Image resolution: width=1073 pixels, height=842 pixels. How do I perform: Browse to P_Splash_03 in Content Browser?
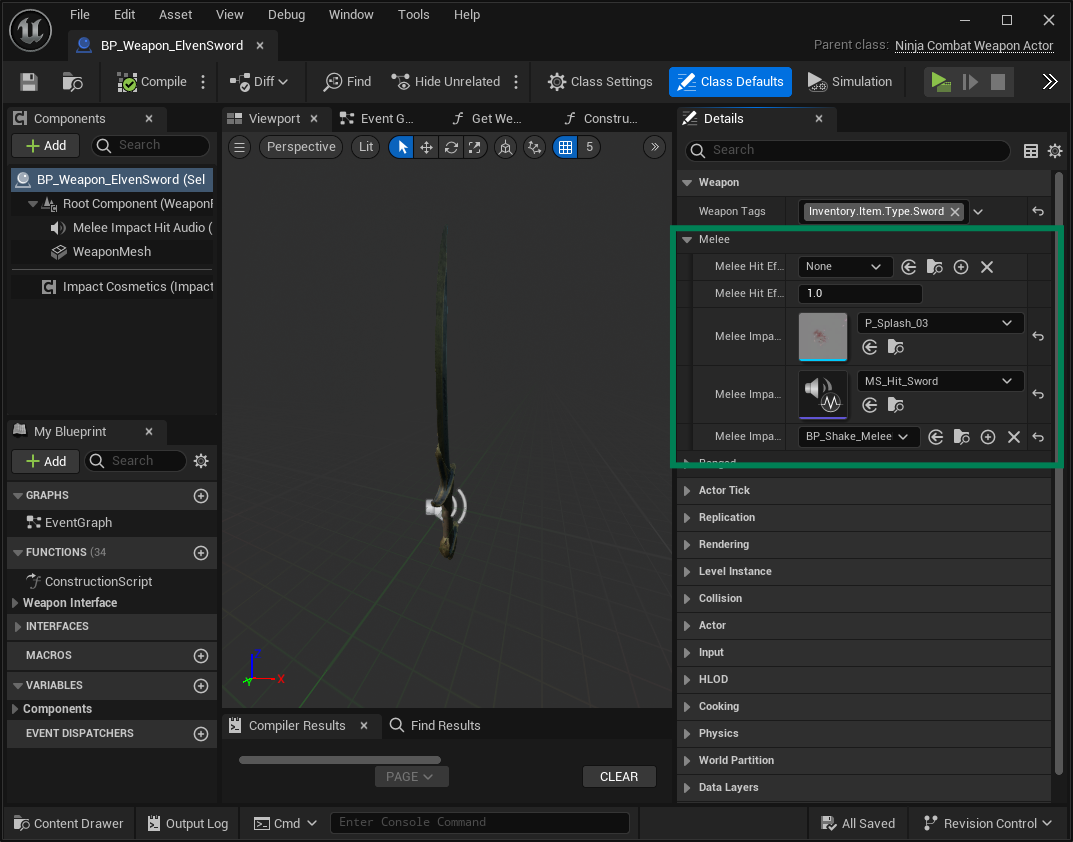894,347
